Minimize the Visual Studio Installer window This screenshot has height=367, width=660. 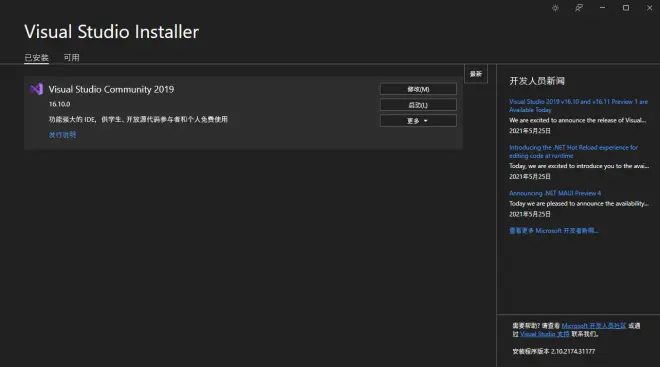point(602,8)
